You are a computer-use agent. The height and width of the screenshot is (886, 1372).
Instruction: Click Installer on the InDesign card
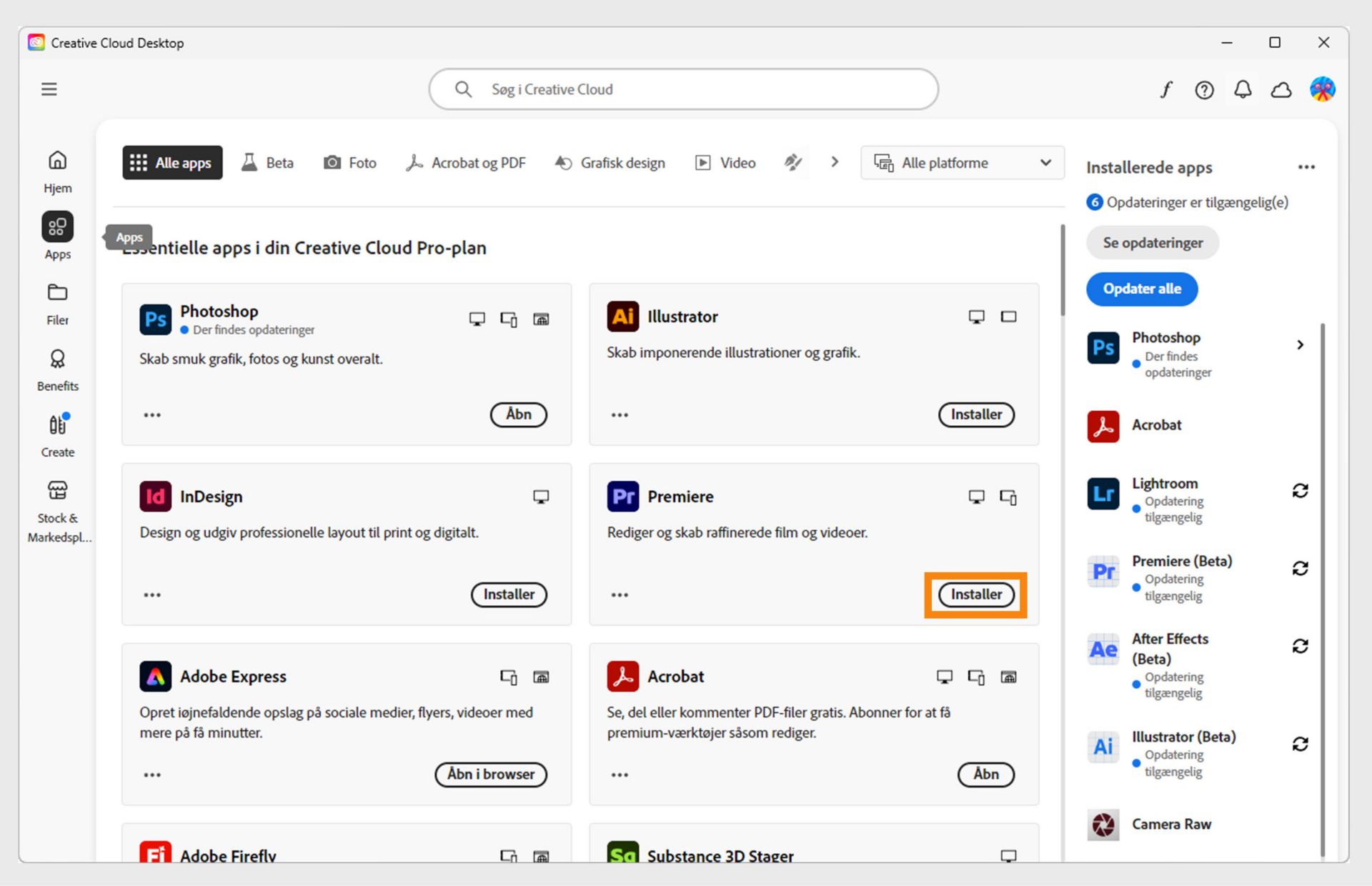click(x=509, y=594)
